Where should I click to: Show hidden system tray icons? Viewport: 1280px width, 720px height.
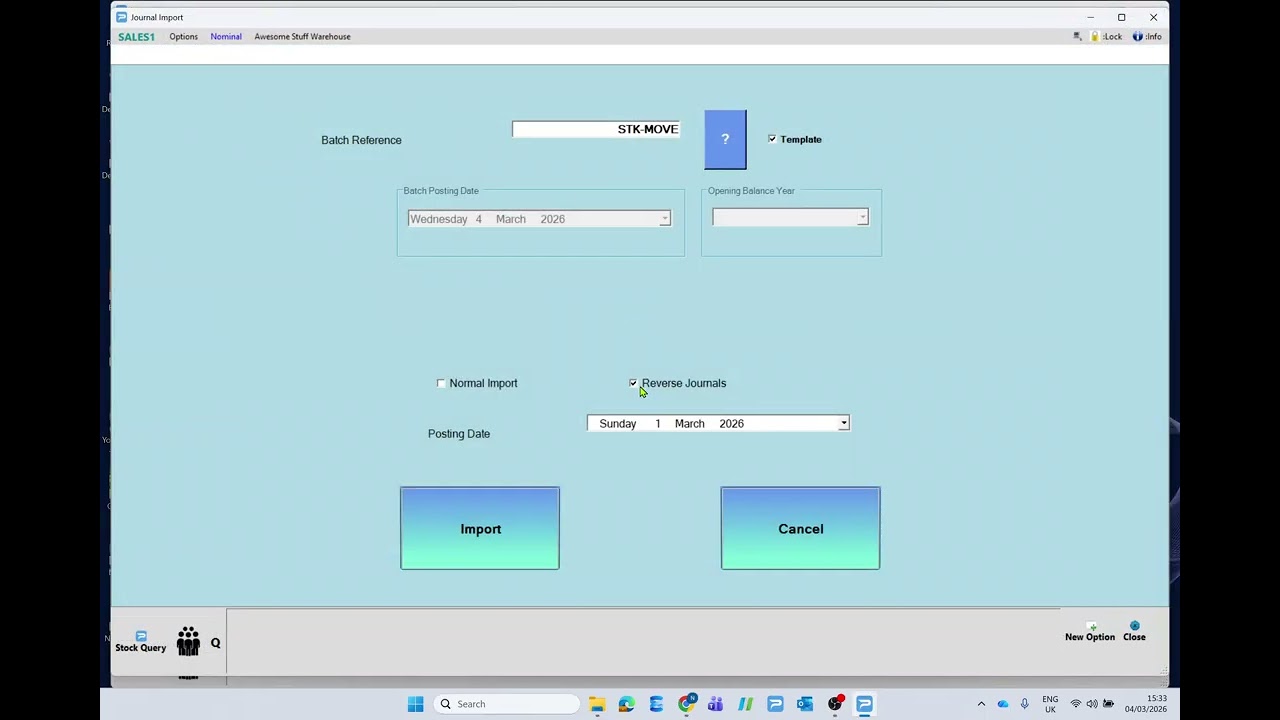(x=981, y=704)
